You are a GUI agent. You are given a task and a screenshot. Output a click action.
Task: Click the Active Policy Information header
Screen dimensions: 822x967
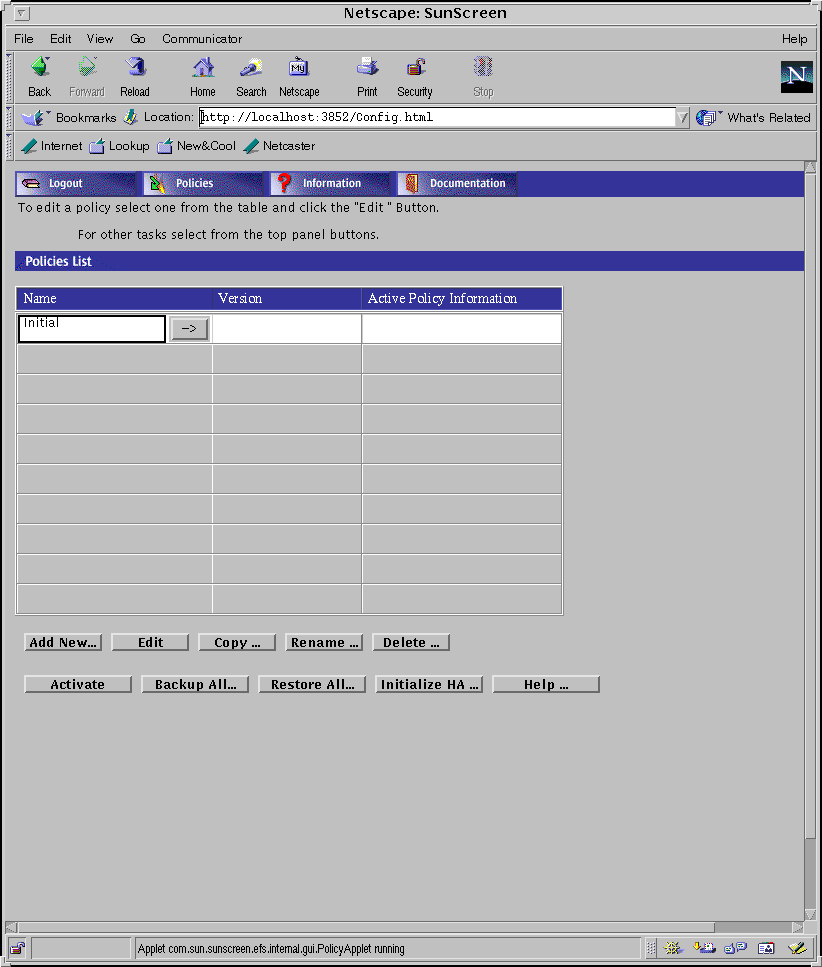462,298
